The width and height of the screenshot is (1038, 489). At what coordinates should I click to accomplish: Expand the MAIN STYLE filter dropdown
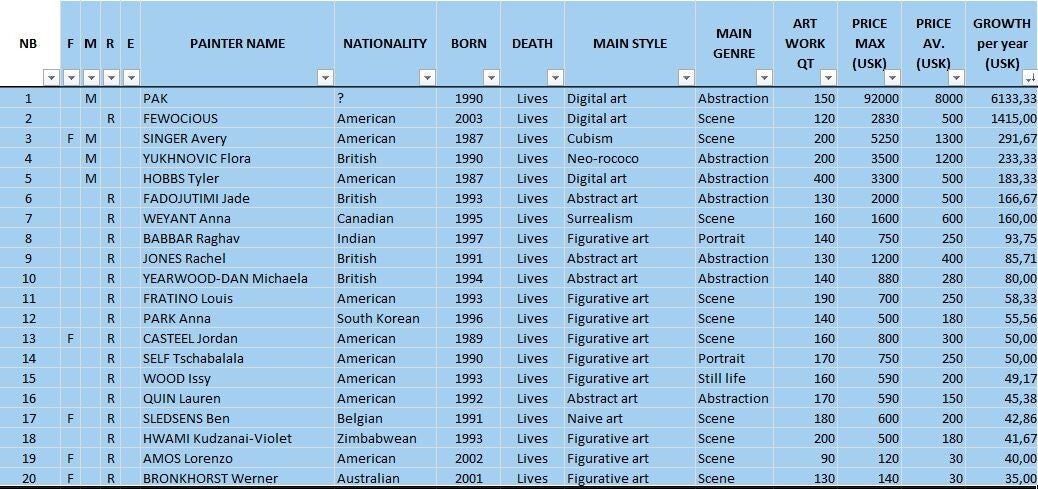point(686,78)
